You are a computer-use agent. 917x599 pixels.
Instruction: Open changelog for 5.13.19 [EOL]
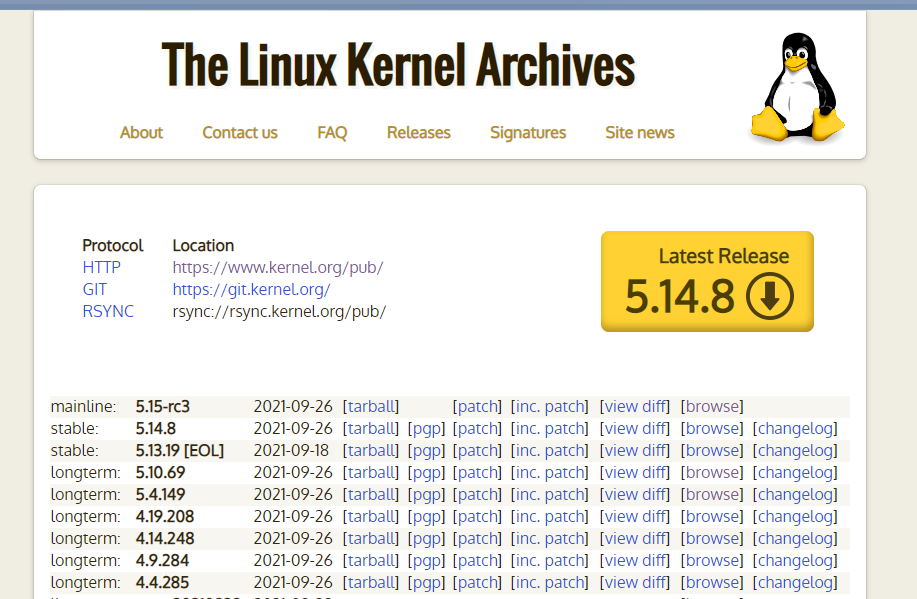pos(795,450)
